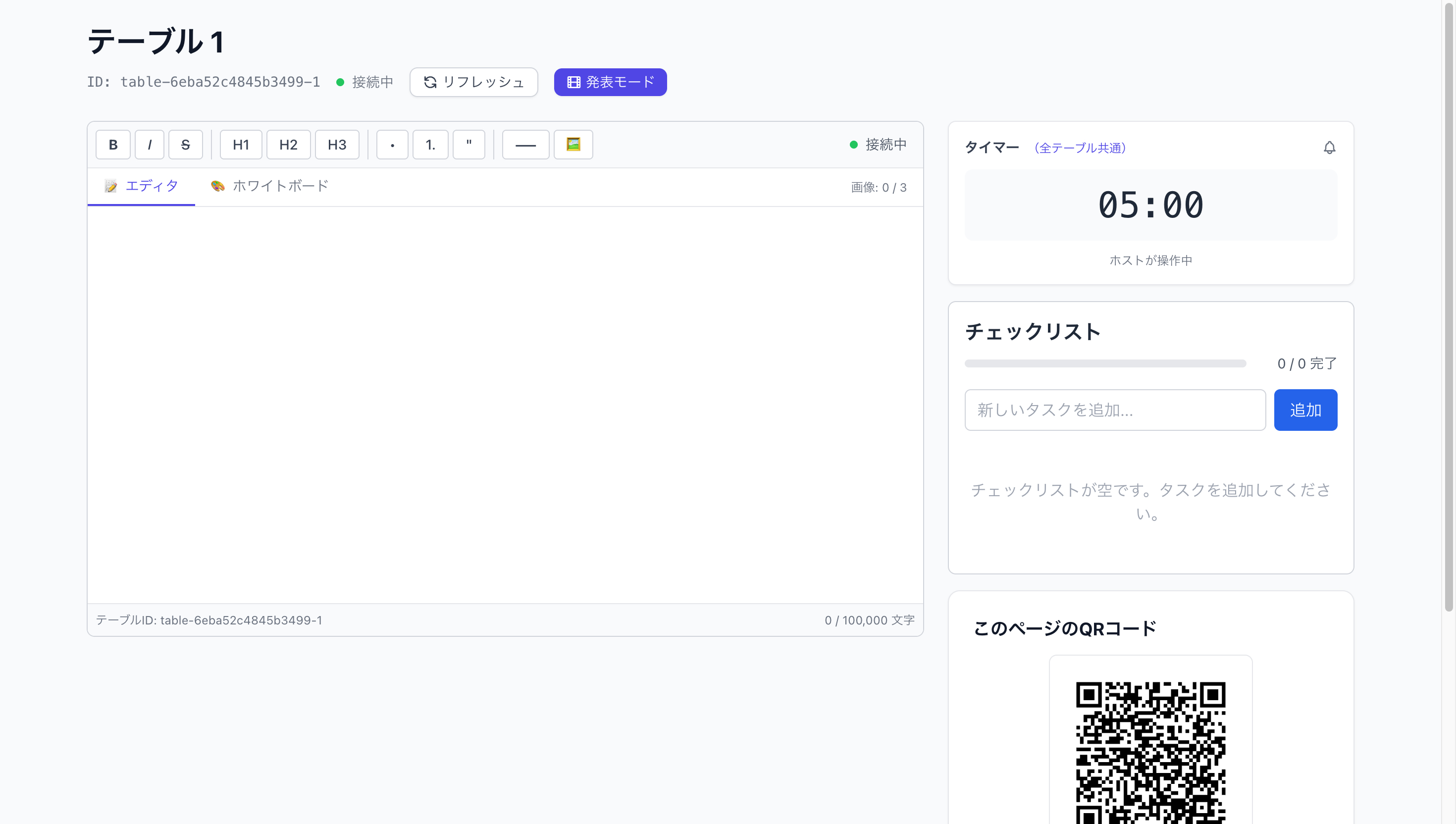Insert a horizontal rule
The height and width of the screenshot is (824, 1456).
coord(524,144)
